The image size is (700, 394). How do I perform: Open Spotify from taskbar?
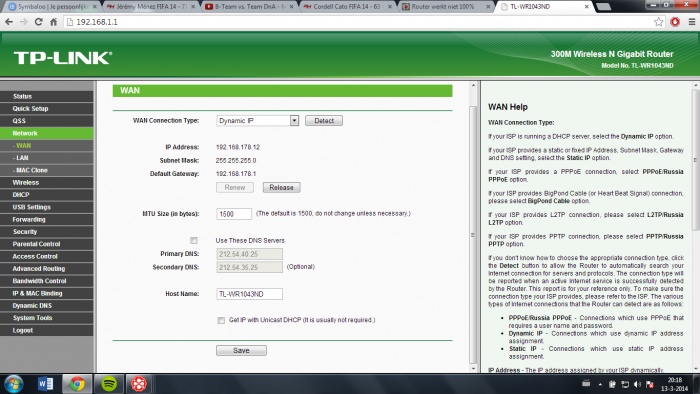coord(109,384)
